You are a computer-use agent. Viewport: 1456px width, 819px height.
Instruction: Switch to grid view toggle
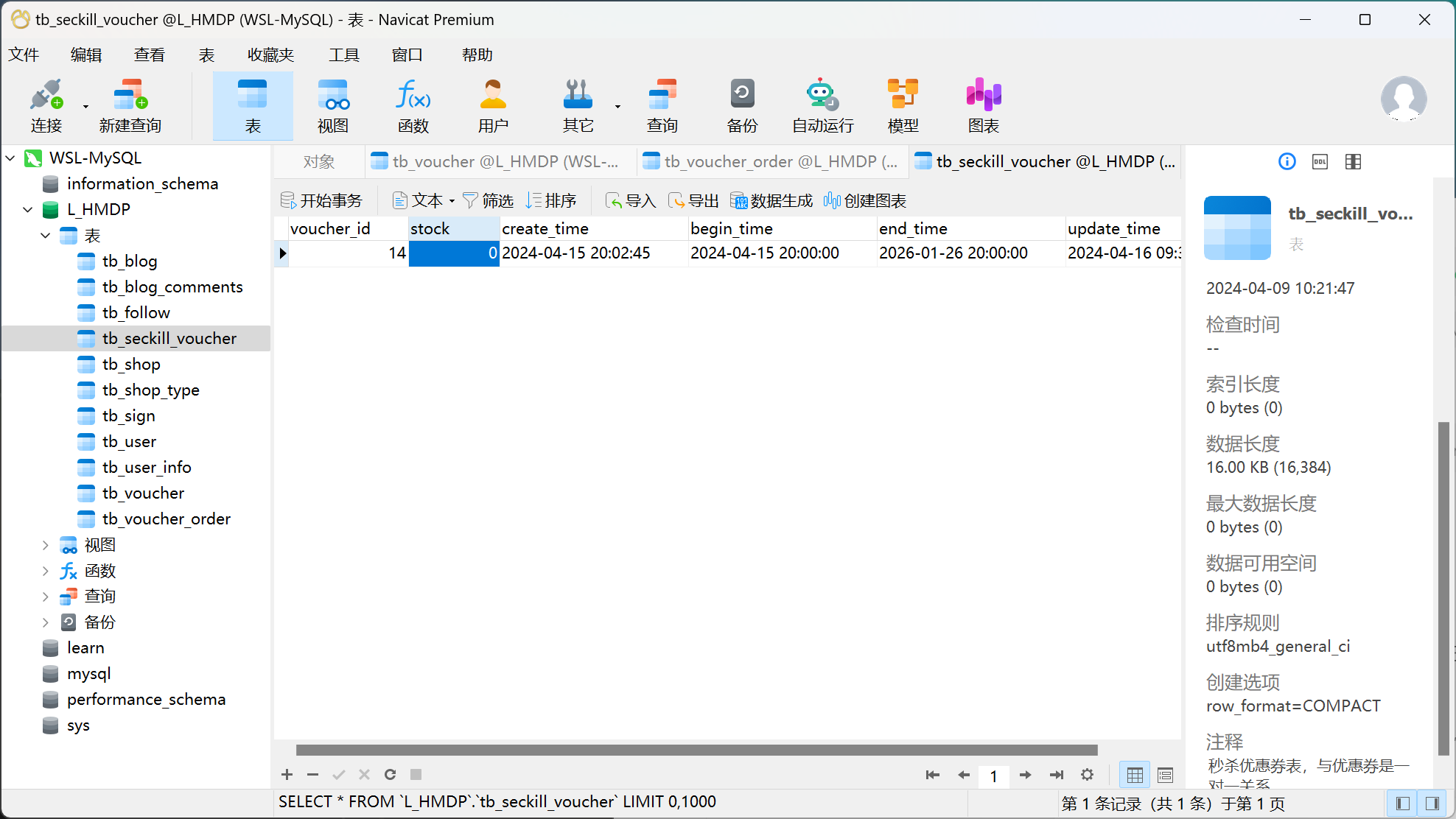tap(1135, 775)
